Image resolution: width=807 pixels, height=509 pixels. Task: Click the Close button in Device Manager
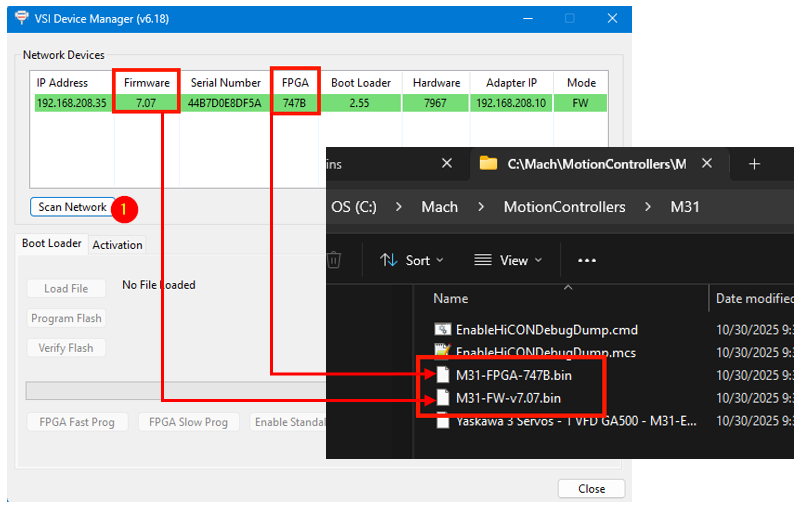tap(591, 489)
